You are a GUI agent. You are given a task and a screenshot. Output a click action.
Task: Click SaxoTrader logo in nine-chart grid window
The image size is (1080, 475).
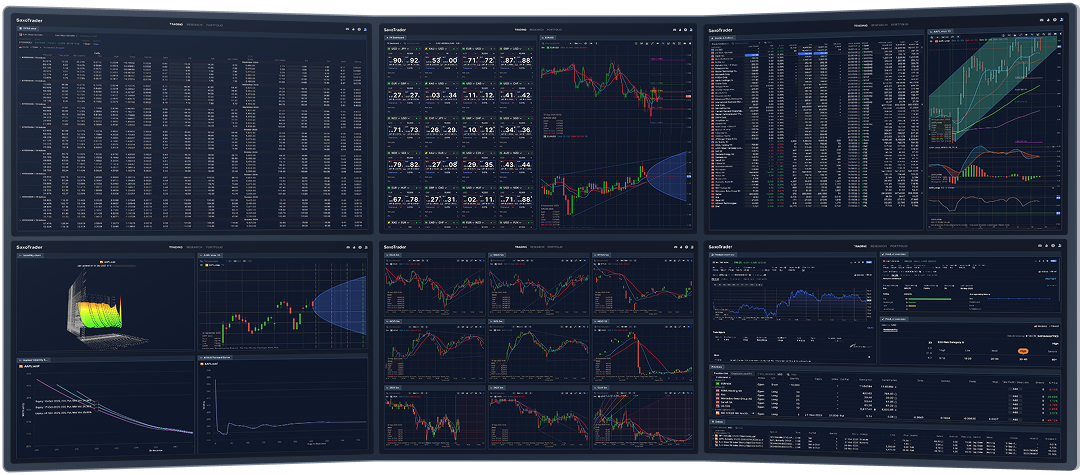pyautogui.click(x=397, y=247)
